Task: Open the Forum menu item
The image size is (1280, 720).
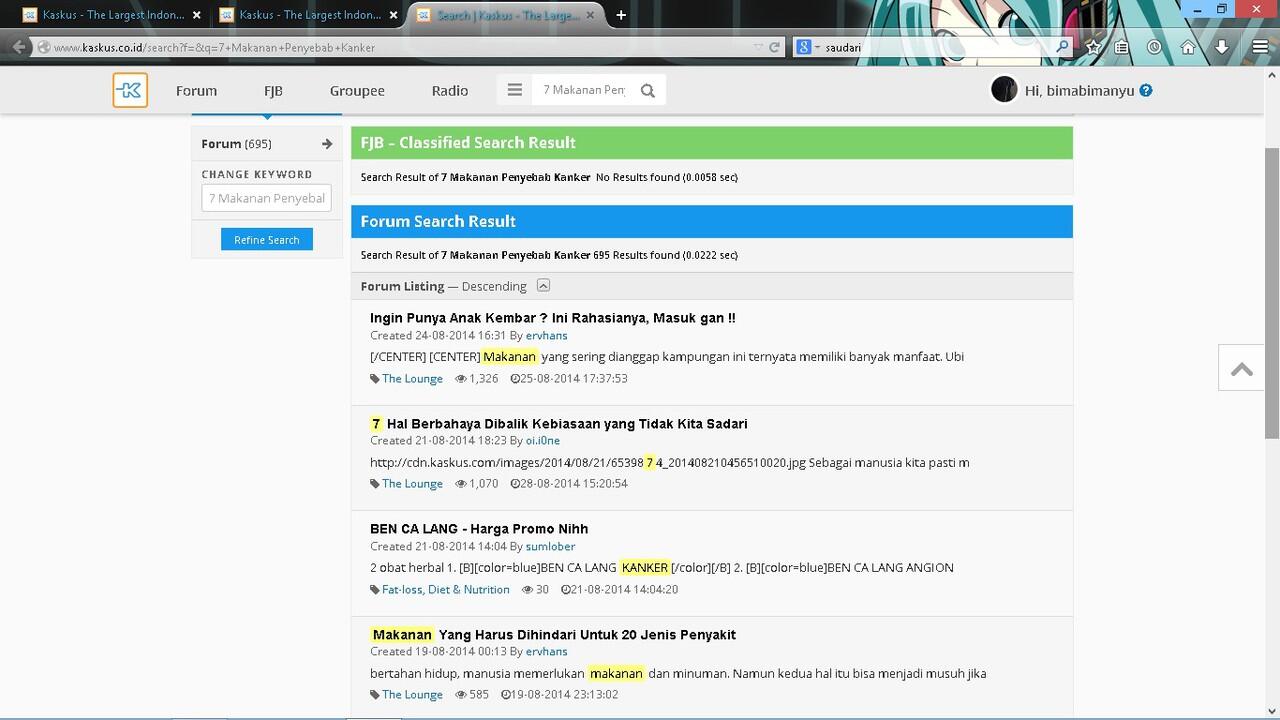Action: coord(196,90)
